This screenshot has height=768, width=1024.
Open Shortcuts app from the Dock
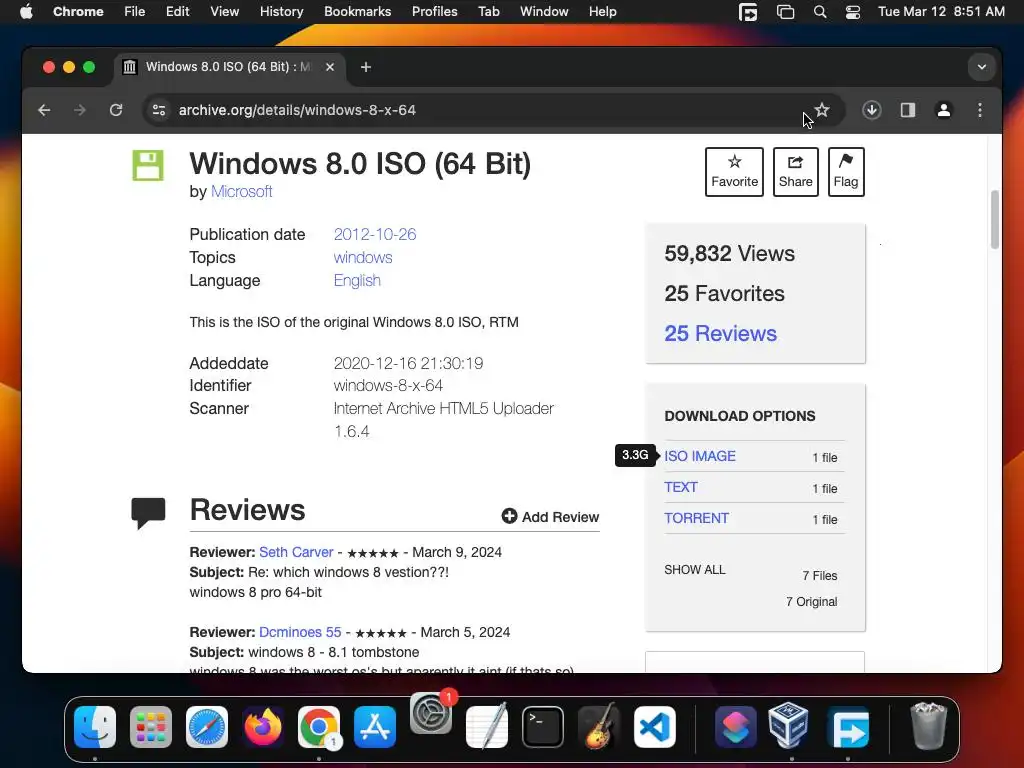point(735,727)
